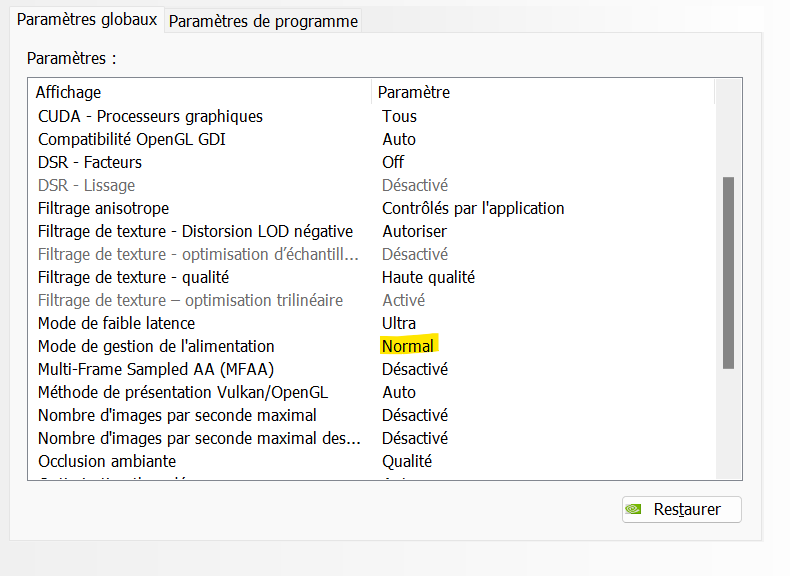Select the Compatibilité OpenGL GDI setting
The image size is (790, 576).
132,139
